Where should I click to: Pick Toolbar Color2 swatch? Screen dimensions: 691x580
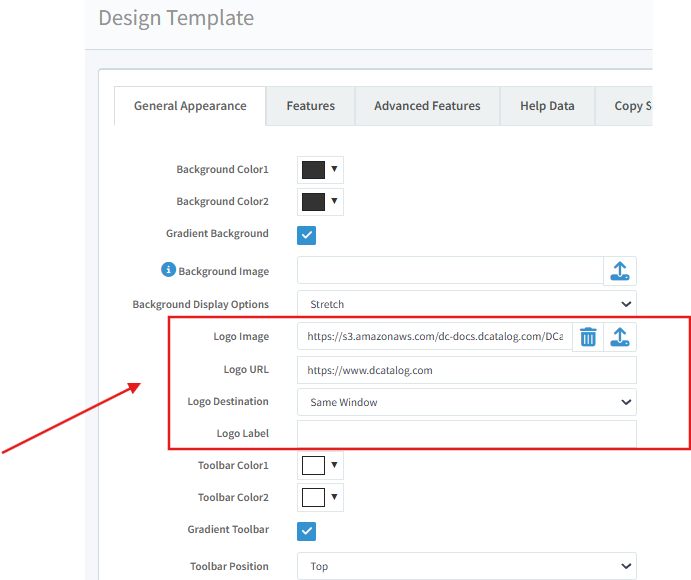click(320, 497)
